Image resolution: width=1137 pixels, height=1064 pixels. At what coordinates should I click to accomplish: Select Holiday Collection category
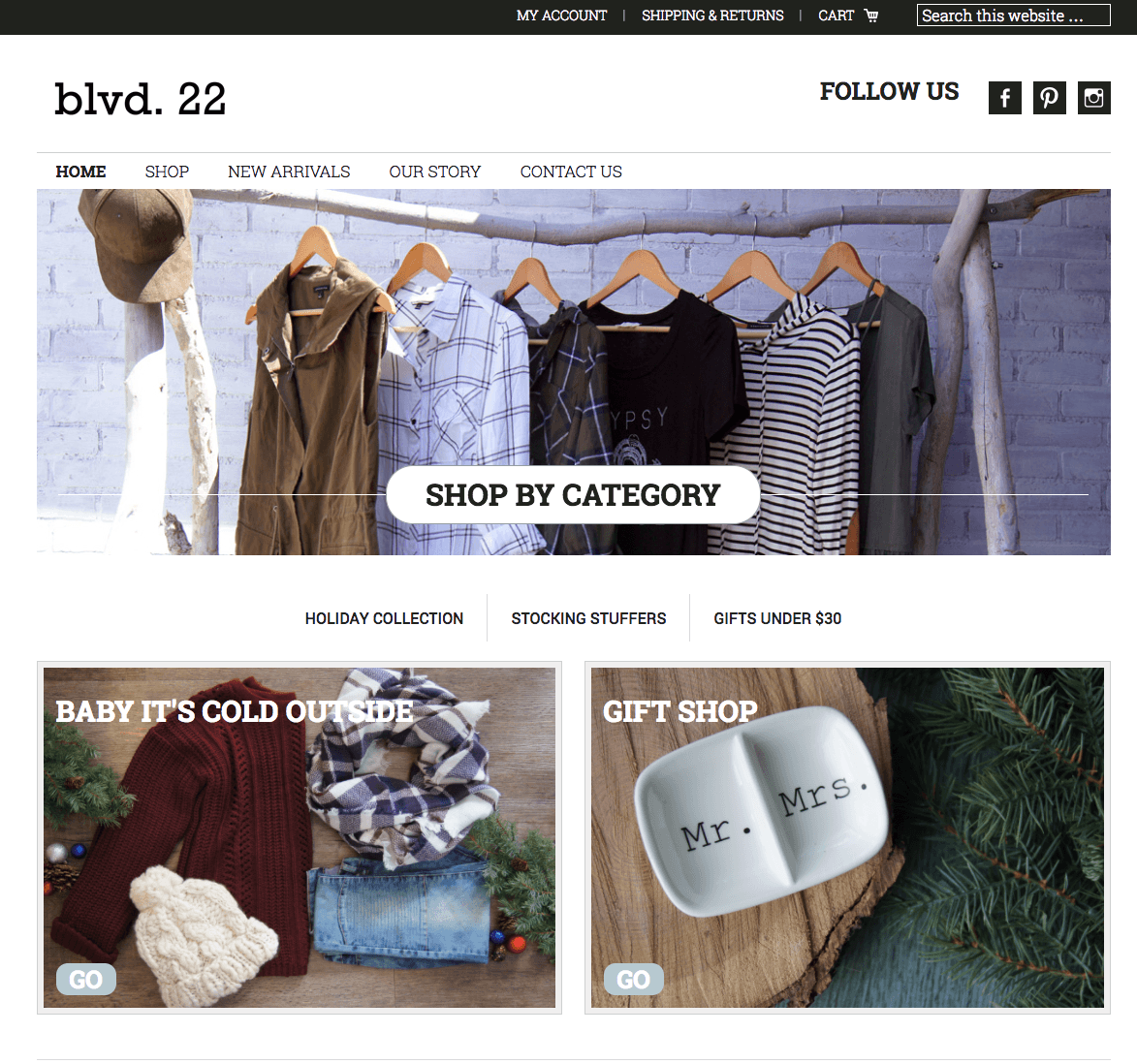tap(384, 618)
